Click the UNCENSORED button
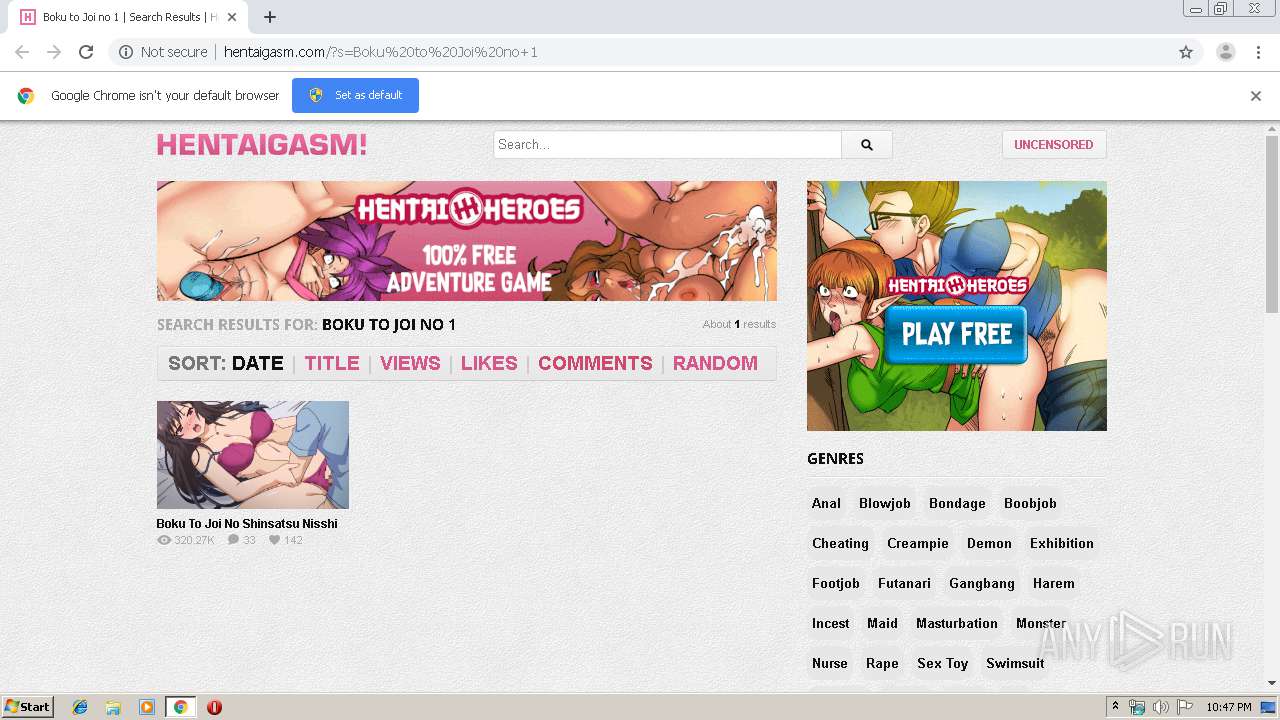This screenshot has width=1280, height=720. coord(1054,145)
